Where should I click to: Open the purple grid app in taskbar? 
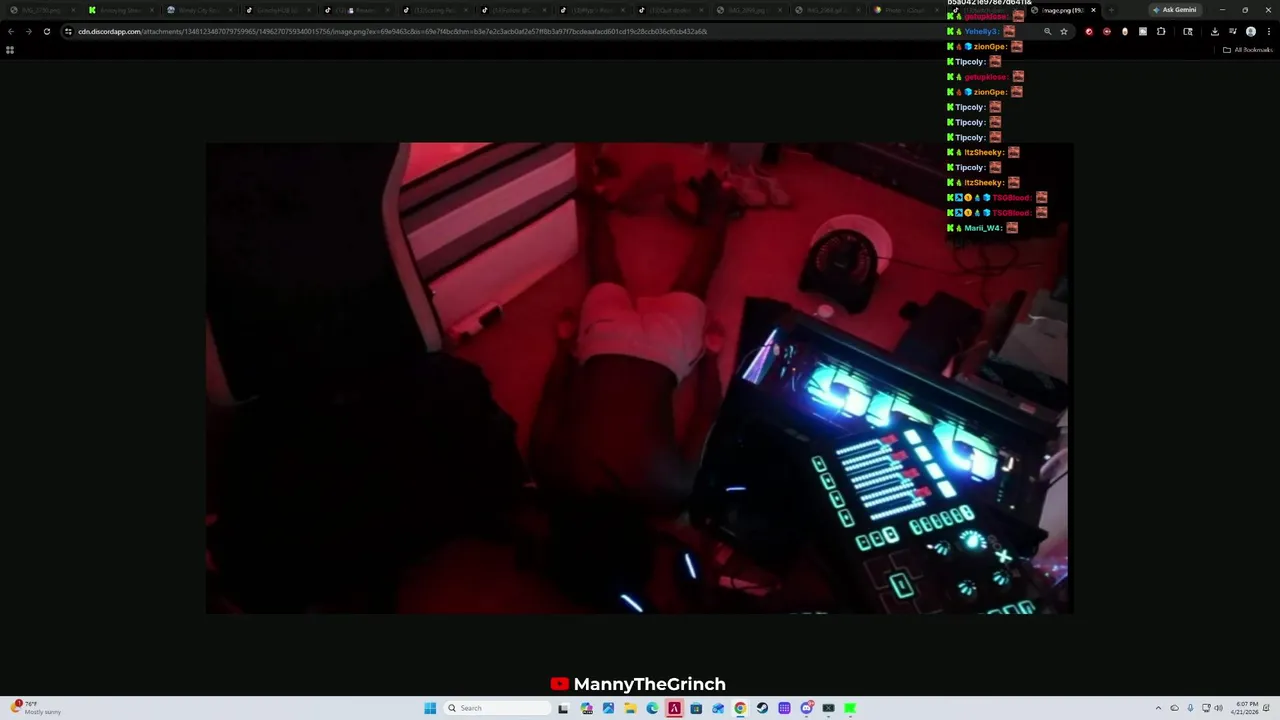784,708
